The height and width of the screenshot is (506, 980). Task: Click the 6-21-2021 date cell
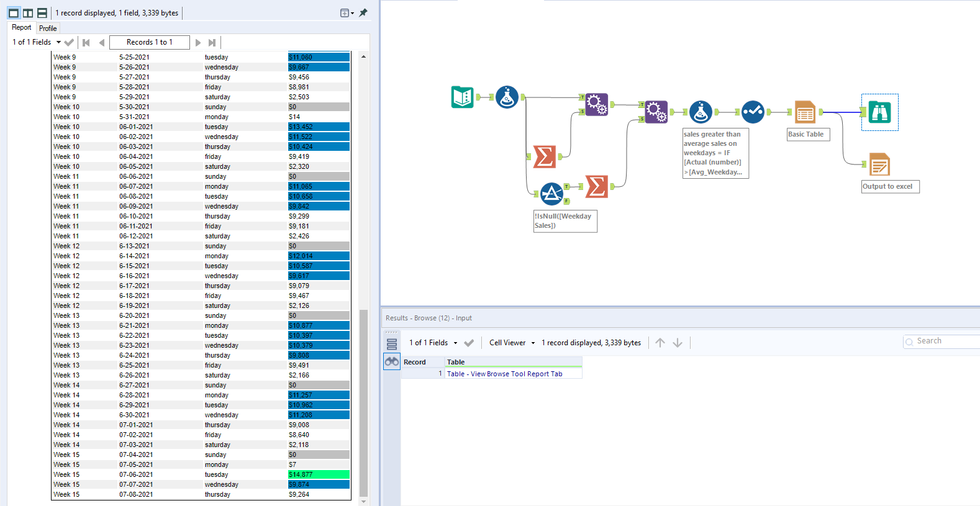pyautogui.click(x=134, y=325)
